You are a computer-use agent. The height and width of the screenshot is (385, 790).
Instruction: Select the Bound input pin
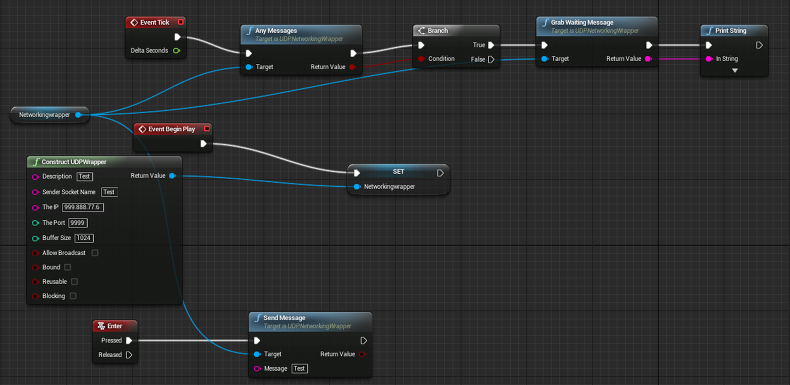tap(35, 267)
